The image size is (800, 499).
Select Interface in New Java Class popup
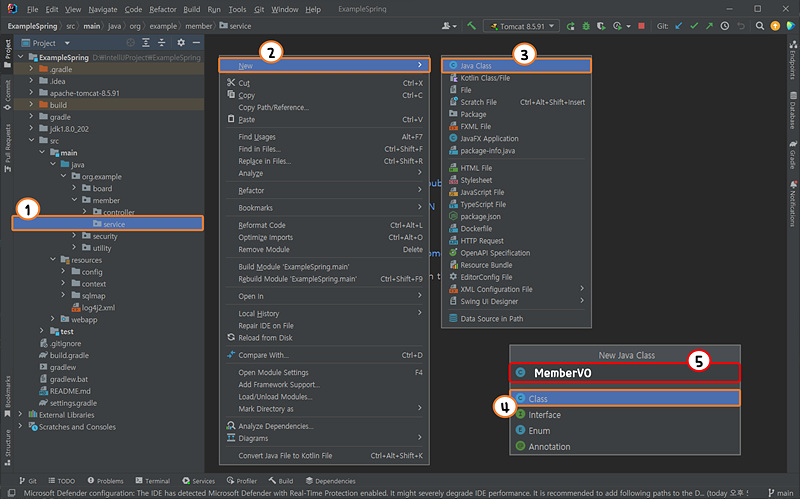[x=625, y=415]
